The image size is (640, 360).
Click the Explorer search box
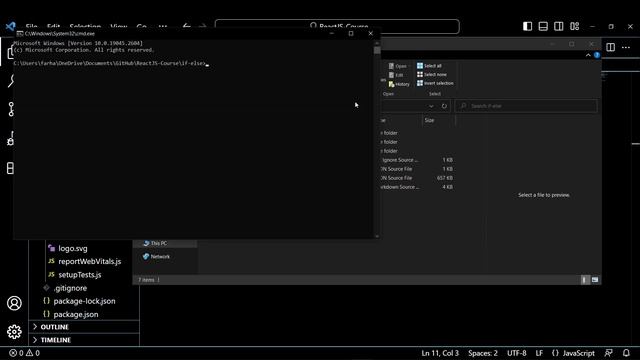click(526, 106)
